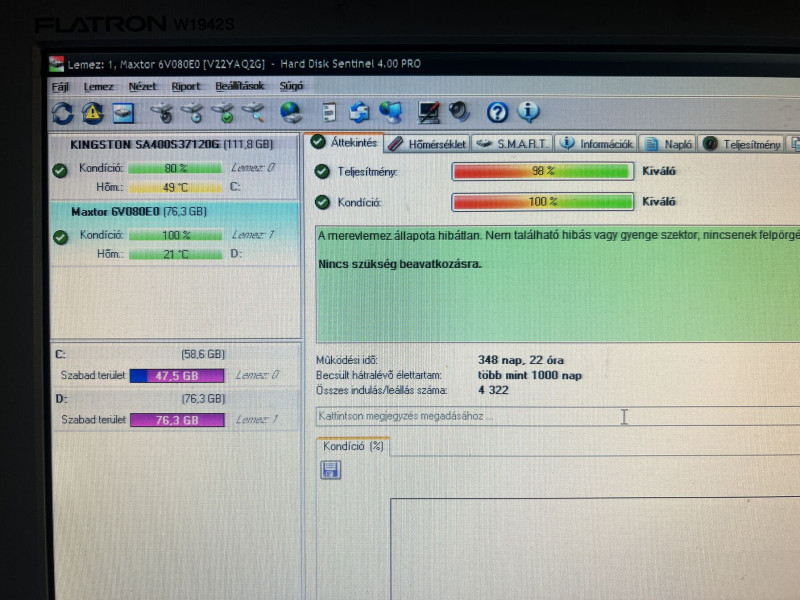Screen dimensions: 800x600
Task: Click the disk icon with green checkmark
Action: pyautogui.click(x=222, y=113)
